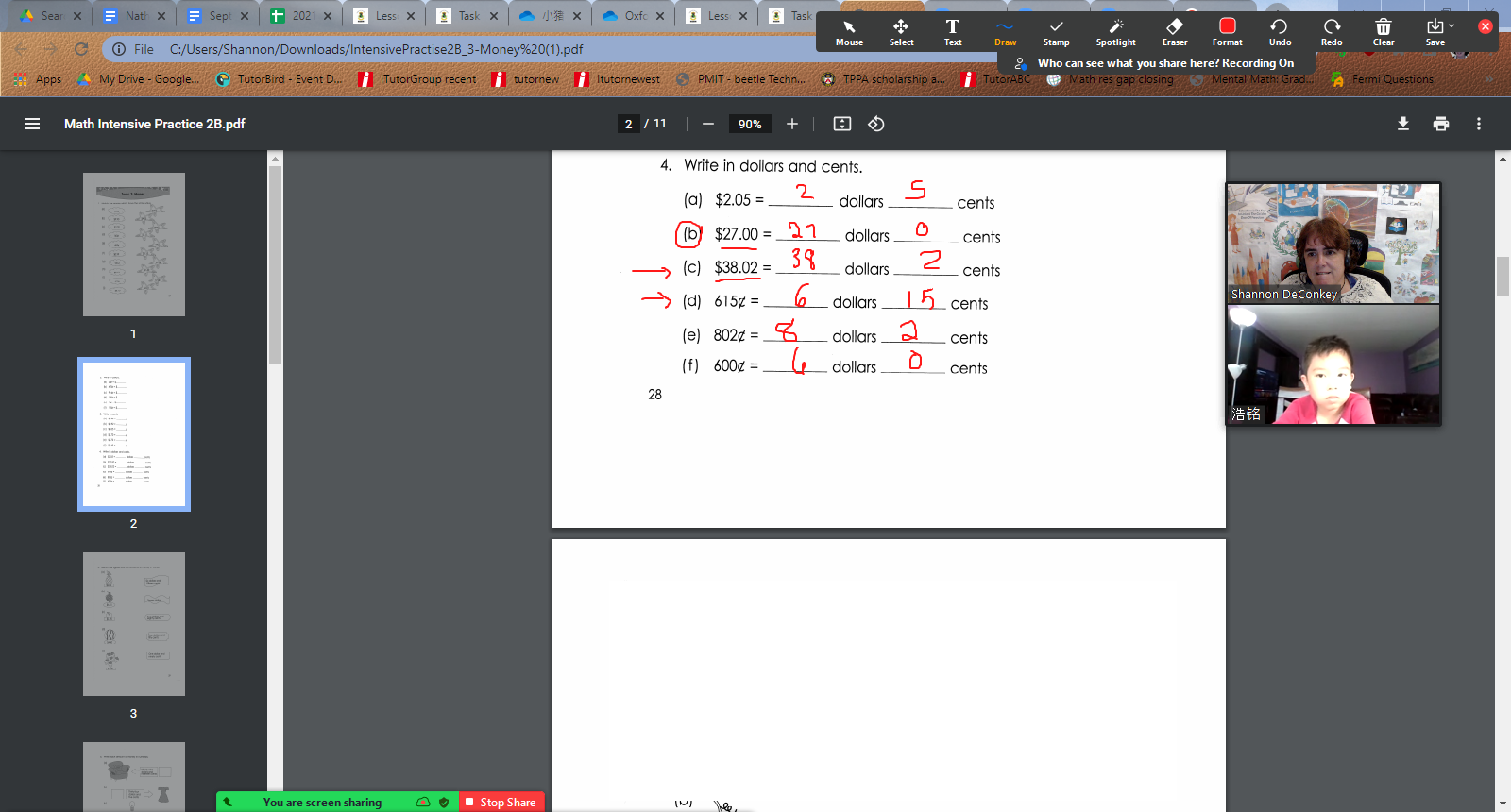Image resolution: width=1511 pixels, height=812 pixels.
Task: Click Shannon DeConkey video tile
Action: click(1333, 244)
